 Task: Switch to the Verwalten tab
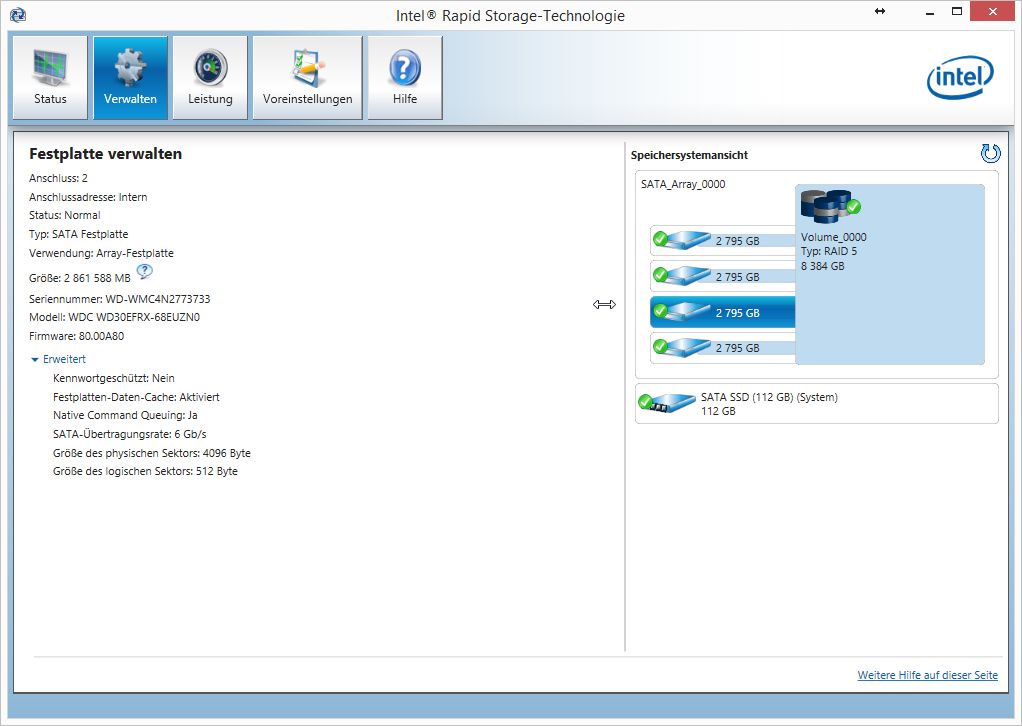pos(130,78)
